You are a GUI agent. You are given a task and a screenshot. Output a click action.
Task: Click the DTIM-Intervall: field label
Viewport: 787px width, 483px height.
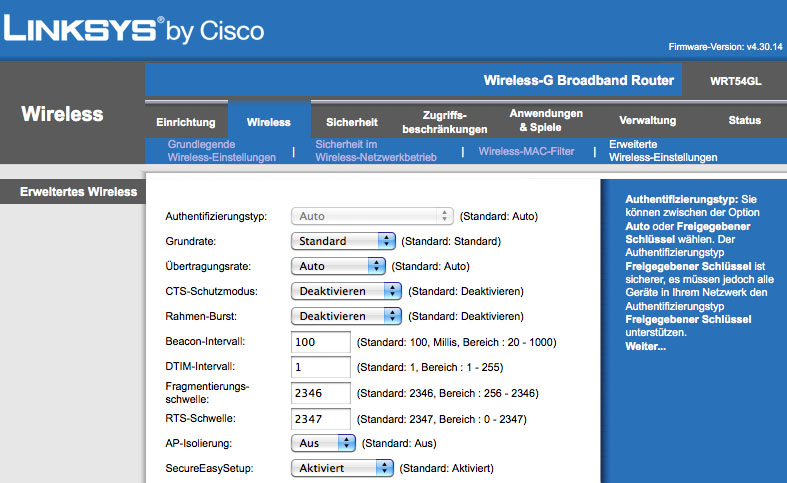pyautogui.click(x=200, y=367)
